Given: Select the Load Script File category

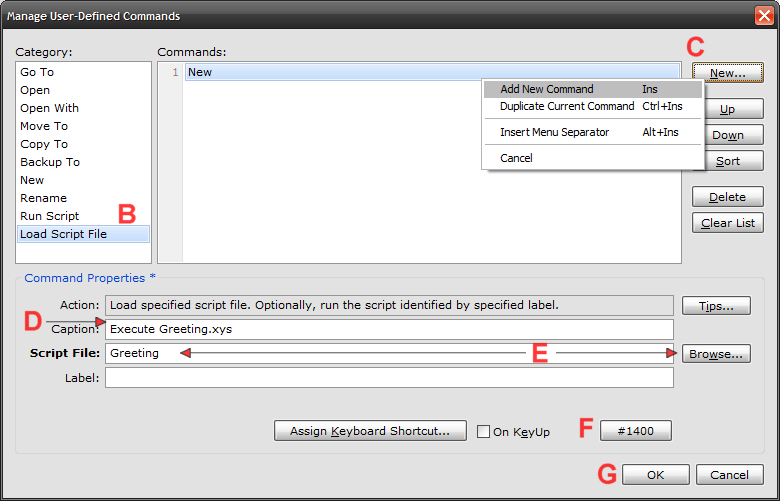Looking at the screenshot, I should (x=83, y=234).
